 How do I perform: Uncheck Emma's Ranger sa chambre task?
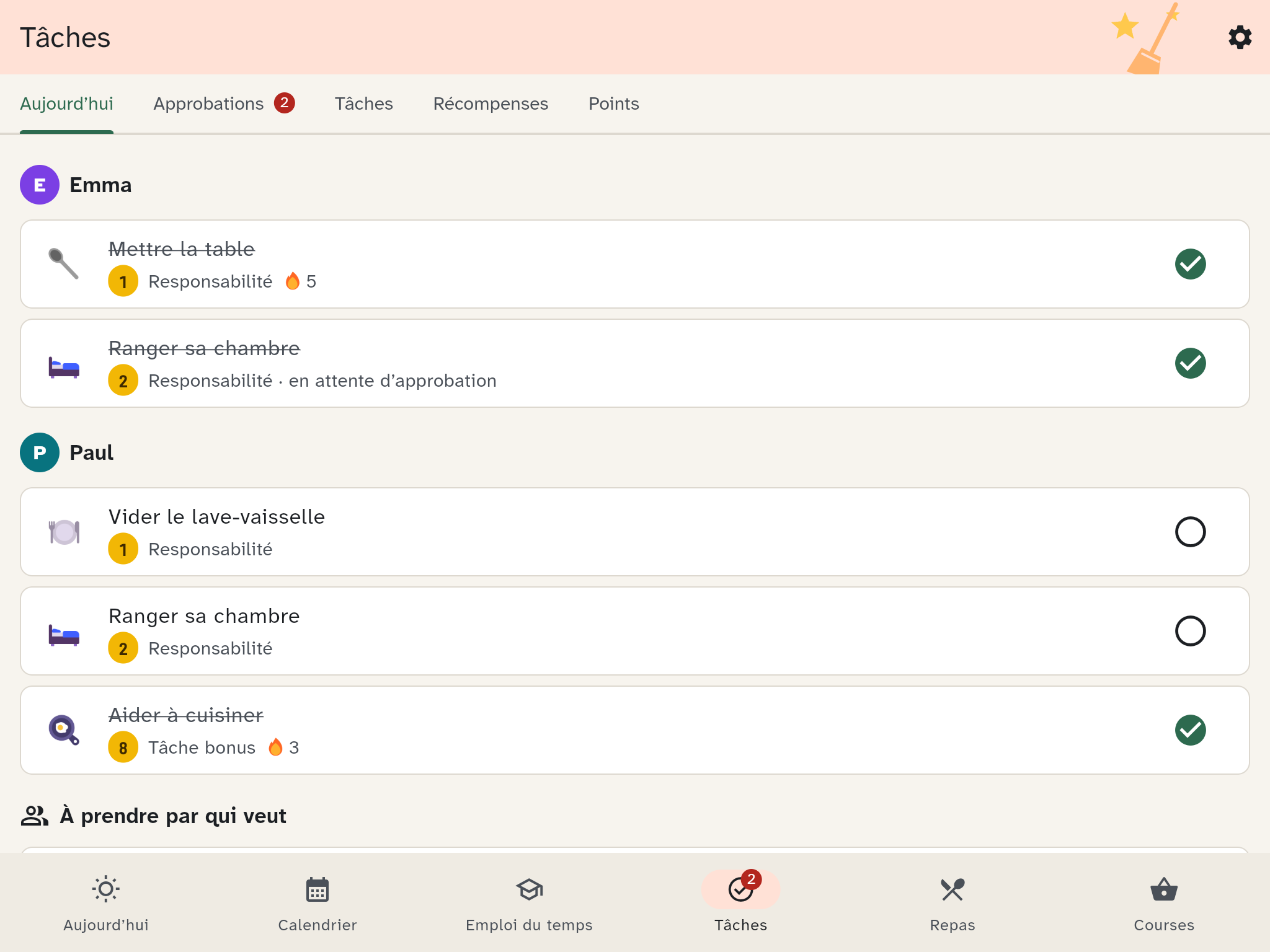pos(1190,363)
